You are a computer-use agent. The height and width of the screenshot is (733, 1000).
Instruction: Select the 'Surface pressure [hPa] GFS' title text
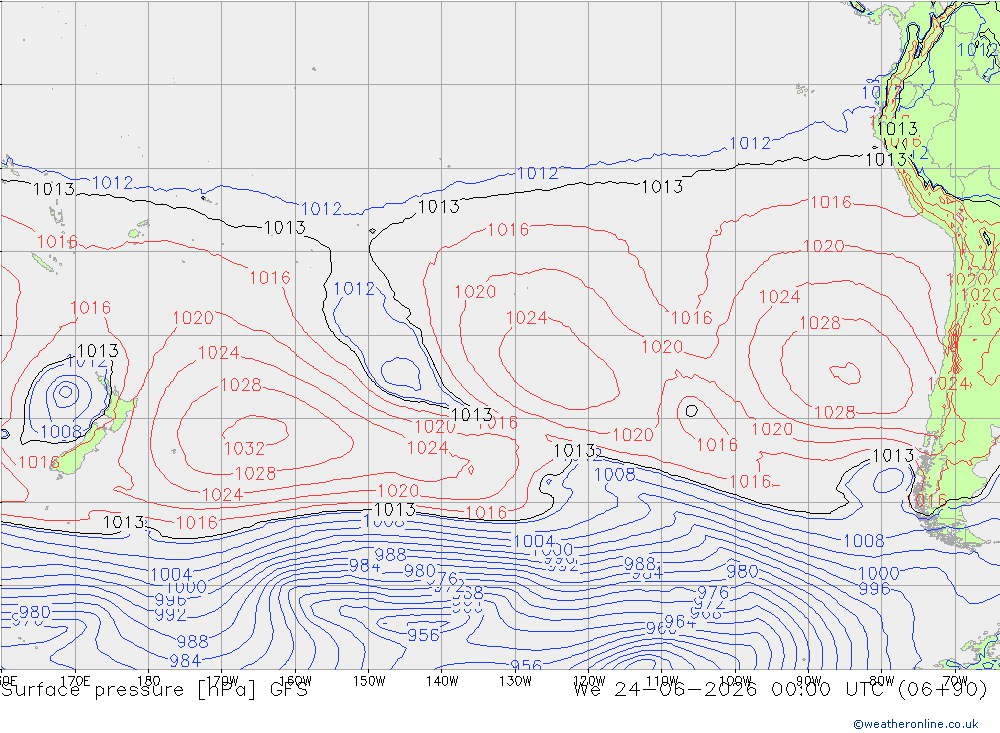(154, 690)
